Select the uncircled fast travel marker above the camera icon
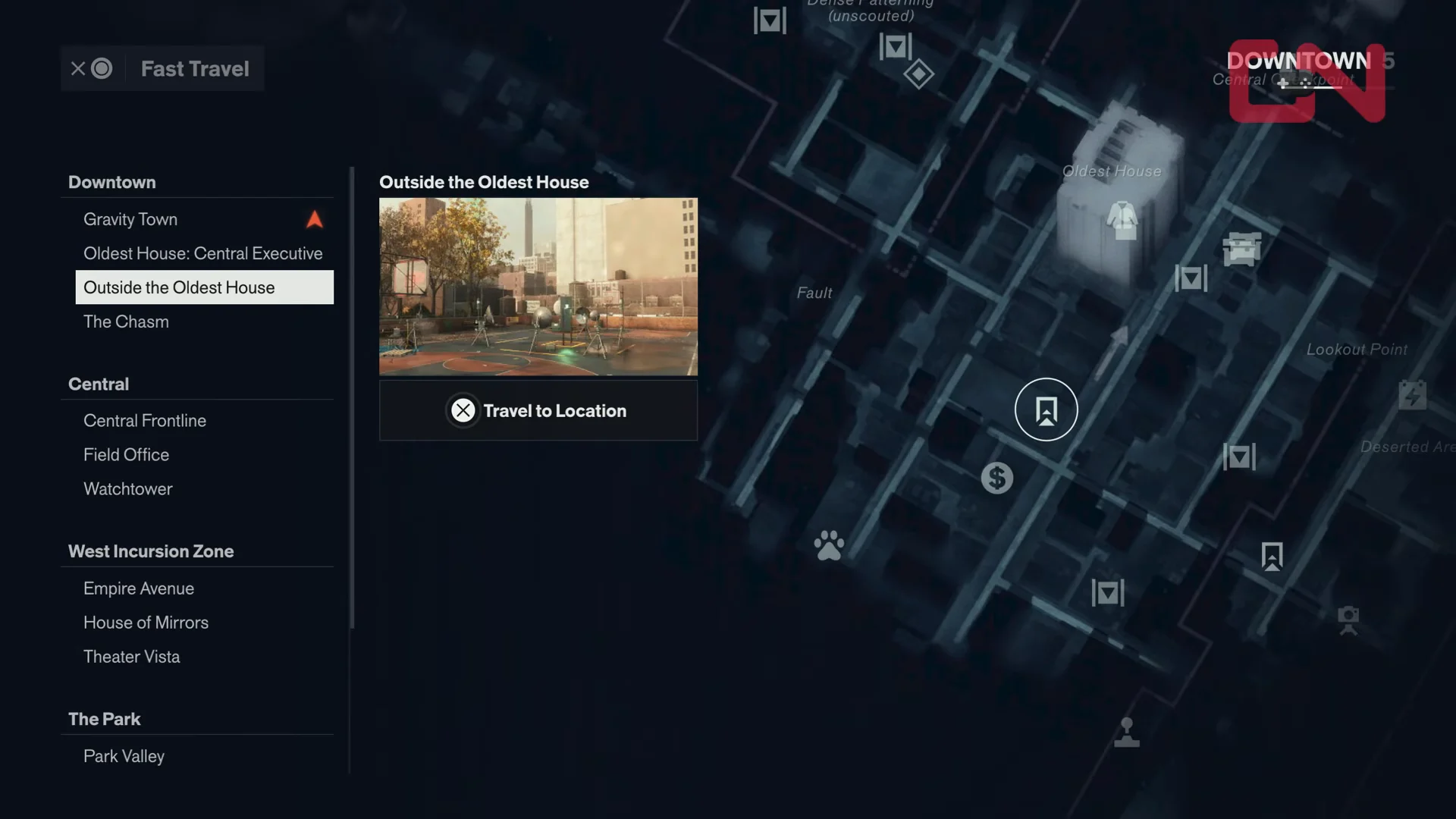 [1272, 556]
